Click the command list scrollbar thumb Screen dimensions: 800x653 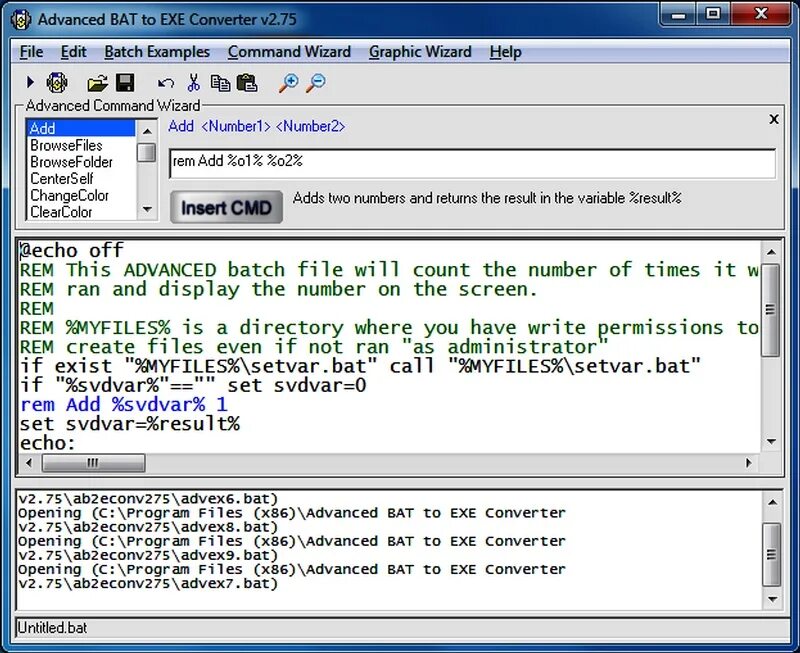pyautogui.click(x=147, y=153)
